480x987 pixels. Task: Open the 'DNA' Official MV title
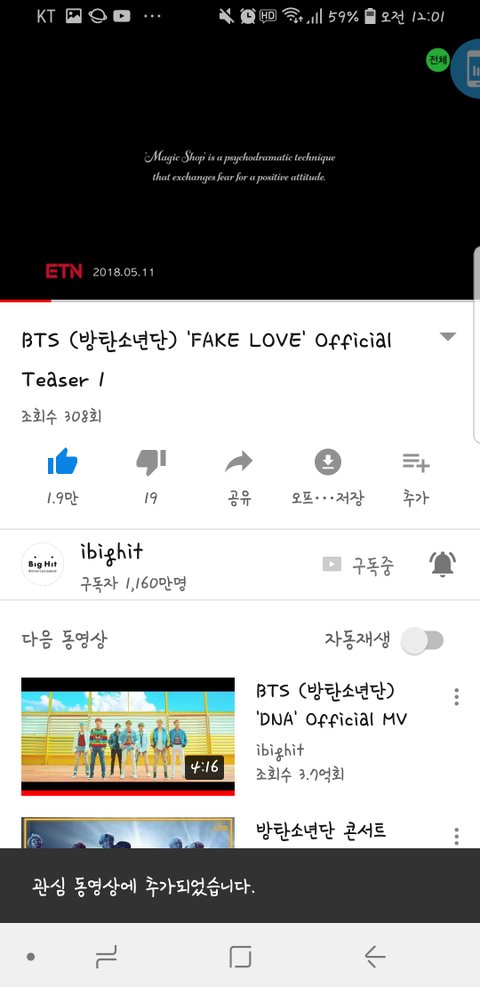[x=332, y=704]
